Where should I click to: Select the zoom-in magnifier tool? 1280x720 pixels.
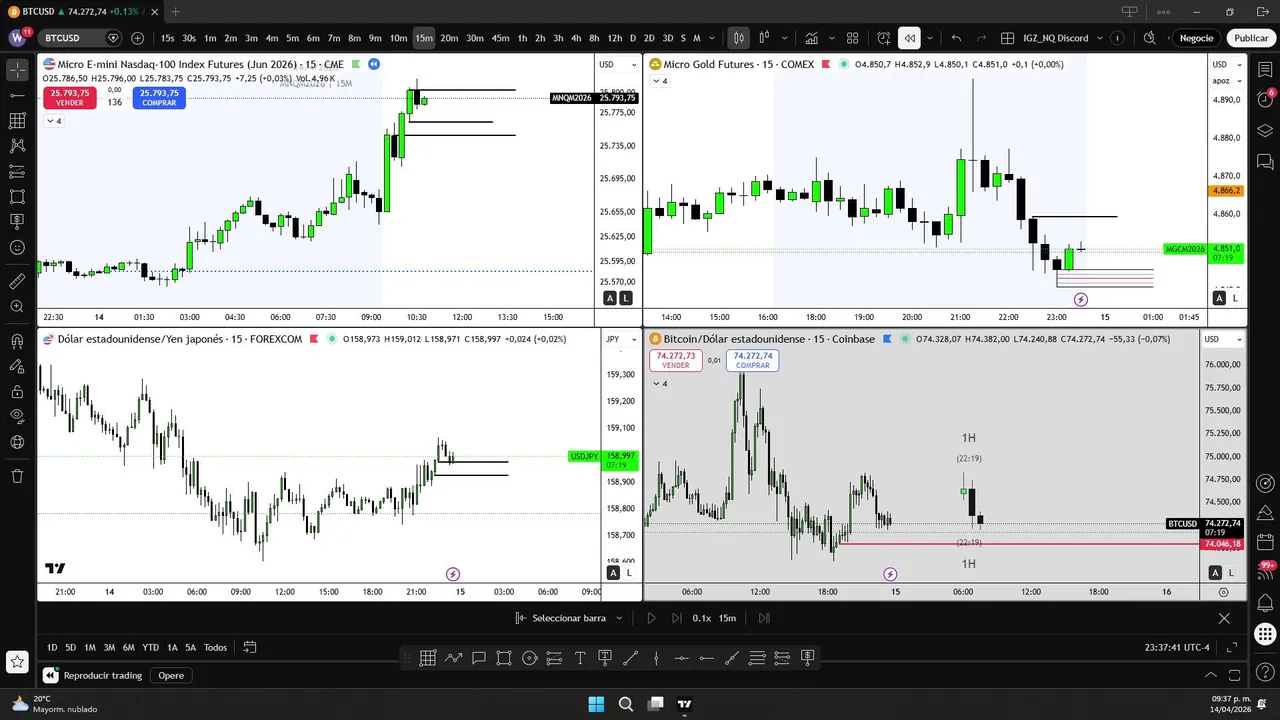17,307
